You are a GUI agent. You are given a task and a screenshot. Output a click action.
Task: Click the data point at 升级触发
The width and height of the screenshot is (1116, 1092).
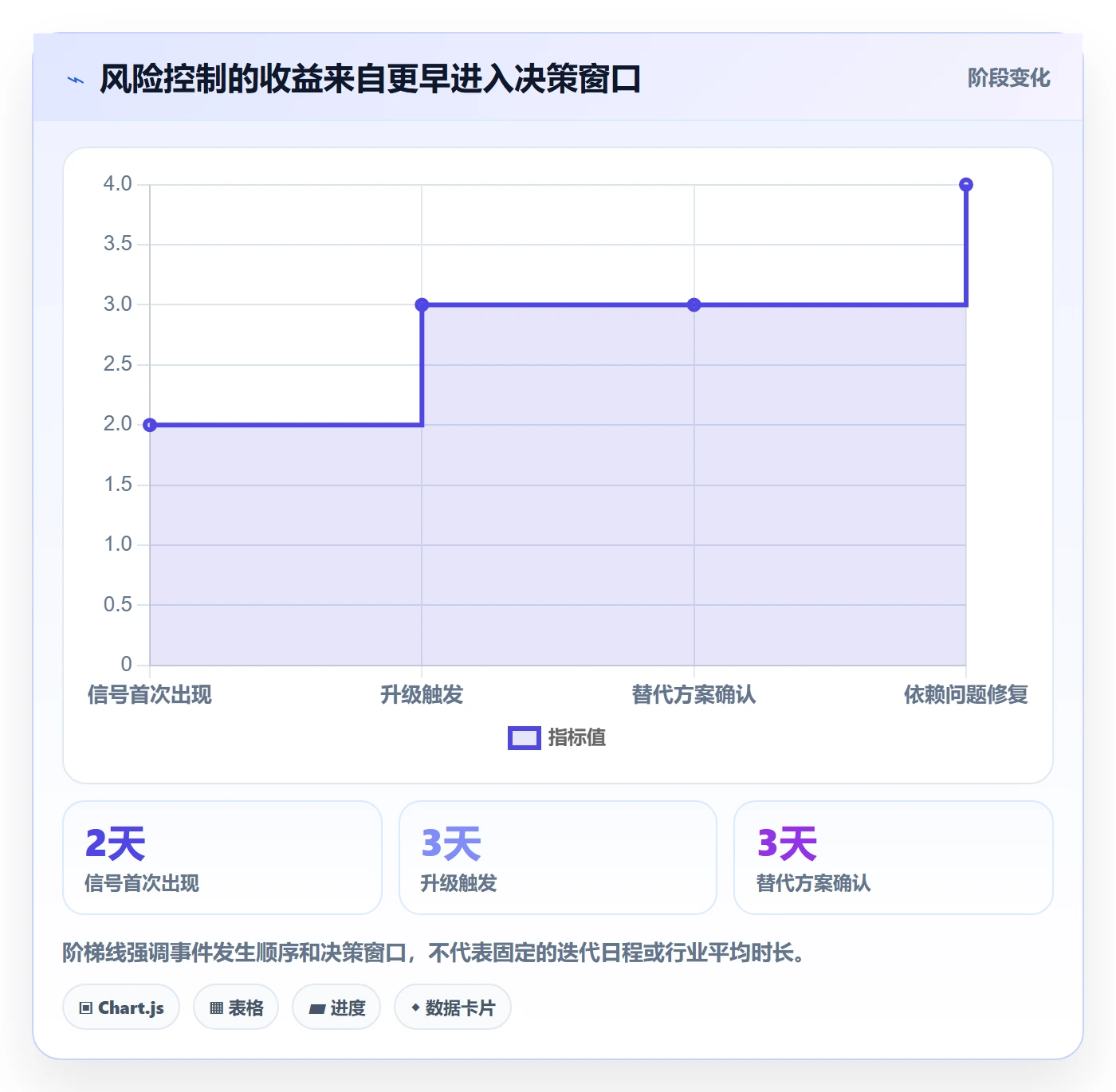(422, 304)
